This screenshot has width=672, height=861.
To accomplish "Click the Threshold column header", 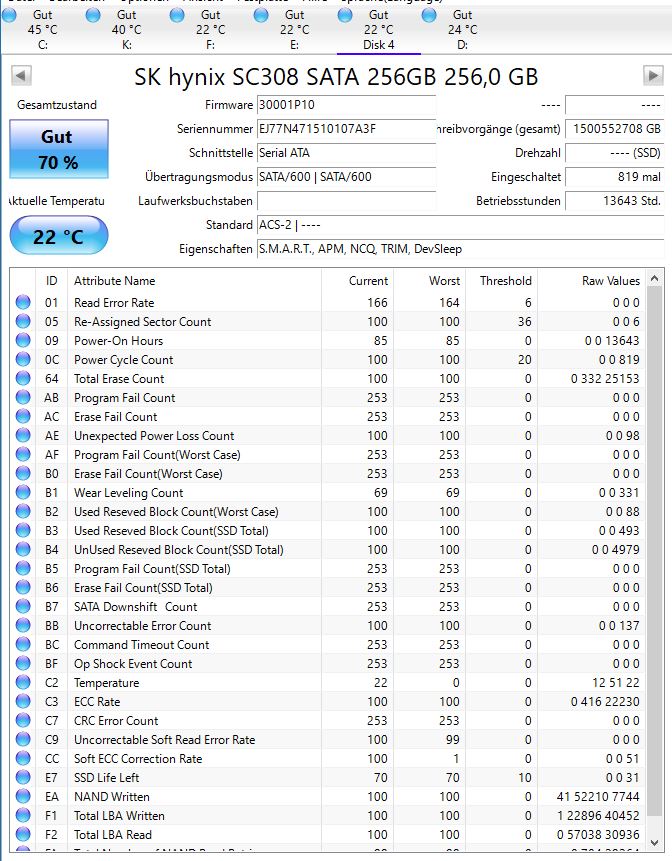I will tap(501, 281).
